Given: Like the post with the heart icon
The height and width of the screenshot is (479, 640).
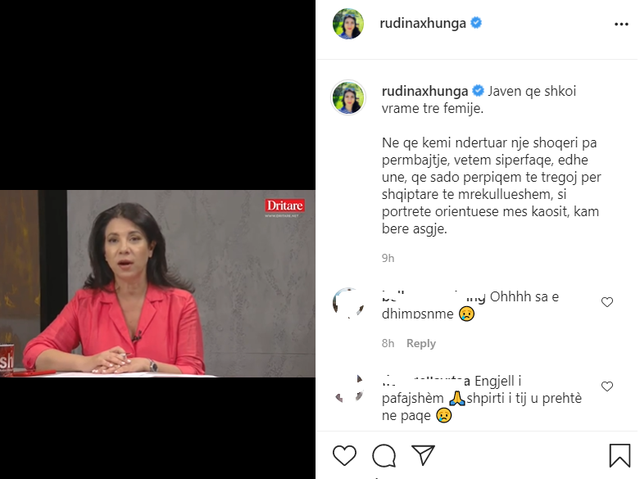Looking at the screenshot, I should [x=344, y=455].
